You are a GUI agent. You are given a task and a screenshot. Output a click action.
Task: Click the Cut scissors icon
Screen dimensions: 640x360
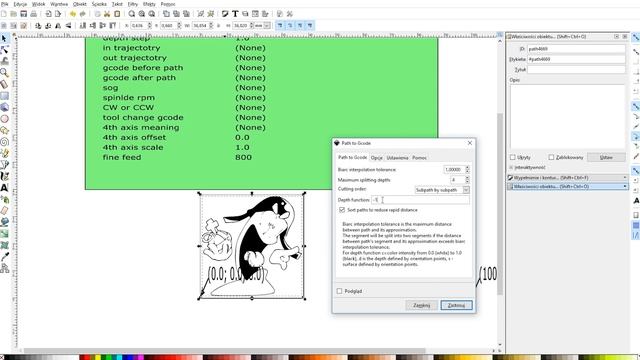pyautogui.click(x=107, y=14)
